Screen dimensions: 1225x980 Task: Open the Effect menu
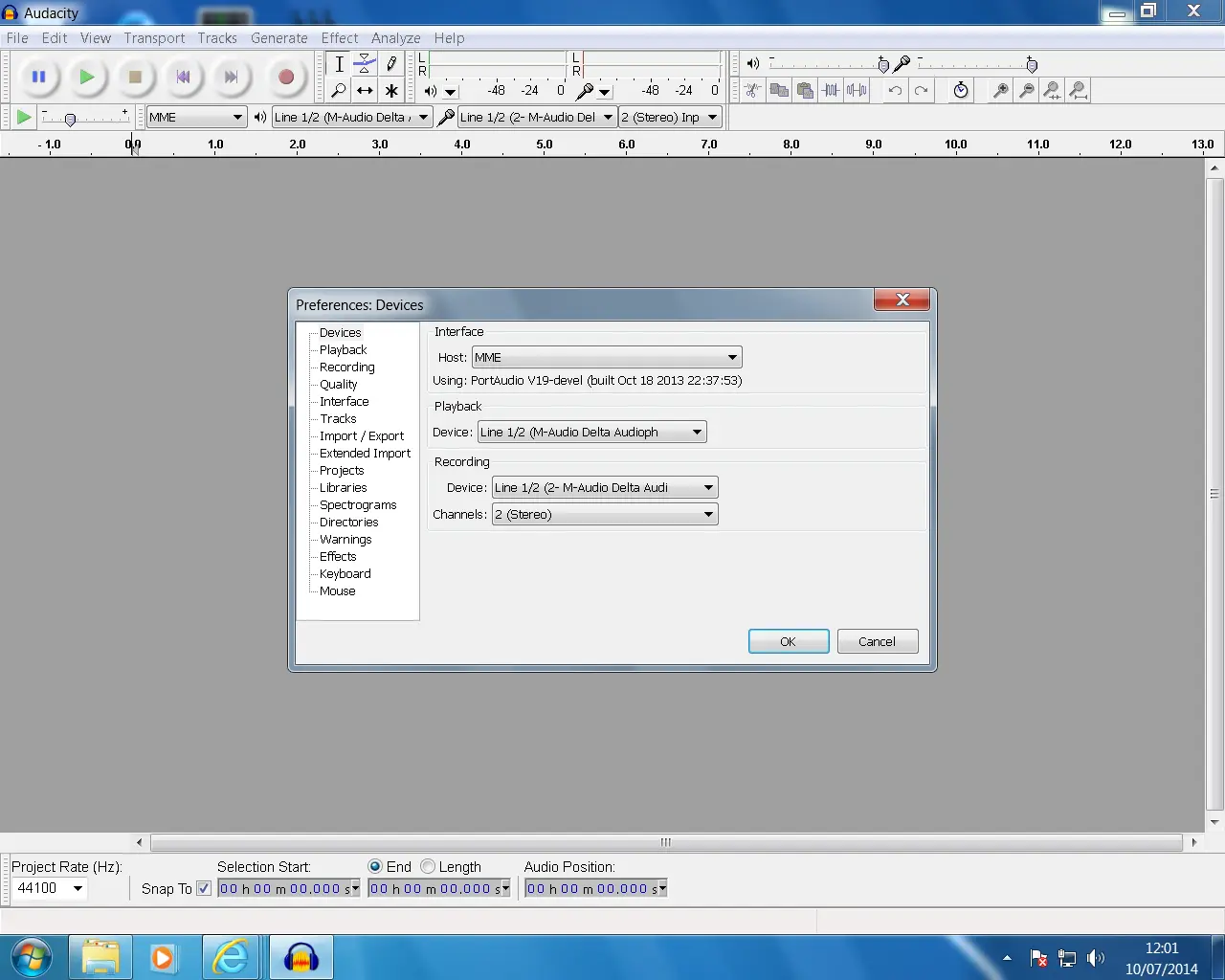tap(340, 38)
